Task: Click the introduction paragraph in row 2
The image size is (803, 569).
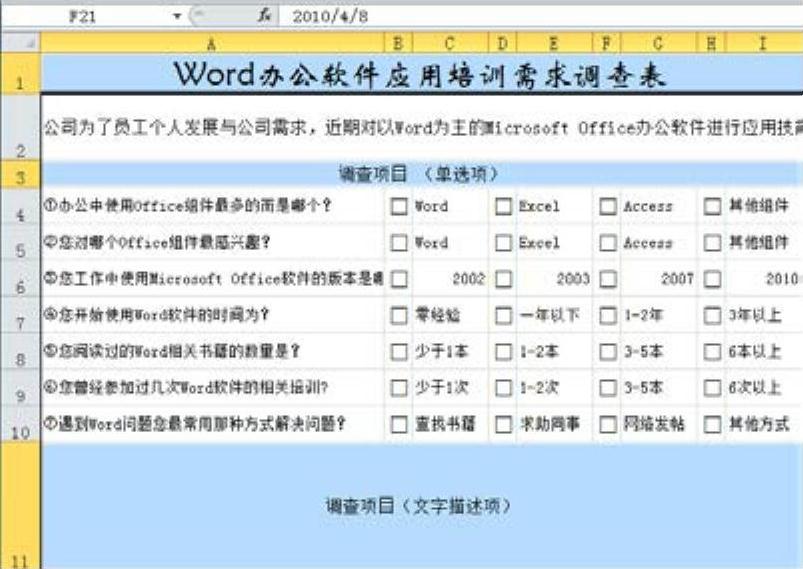Action: point(422,128)
